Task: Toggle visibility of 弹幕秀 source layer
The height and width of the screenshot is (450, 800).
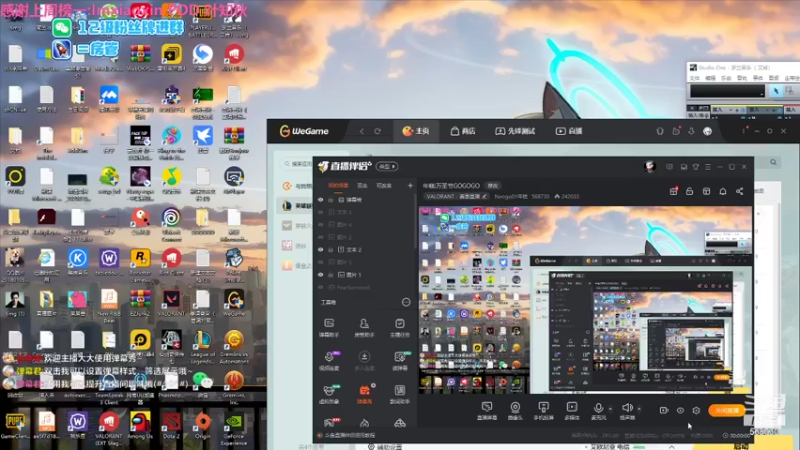Action: (321, 199)
